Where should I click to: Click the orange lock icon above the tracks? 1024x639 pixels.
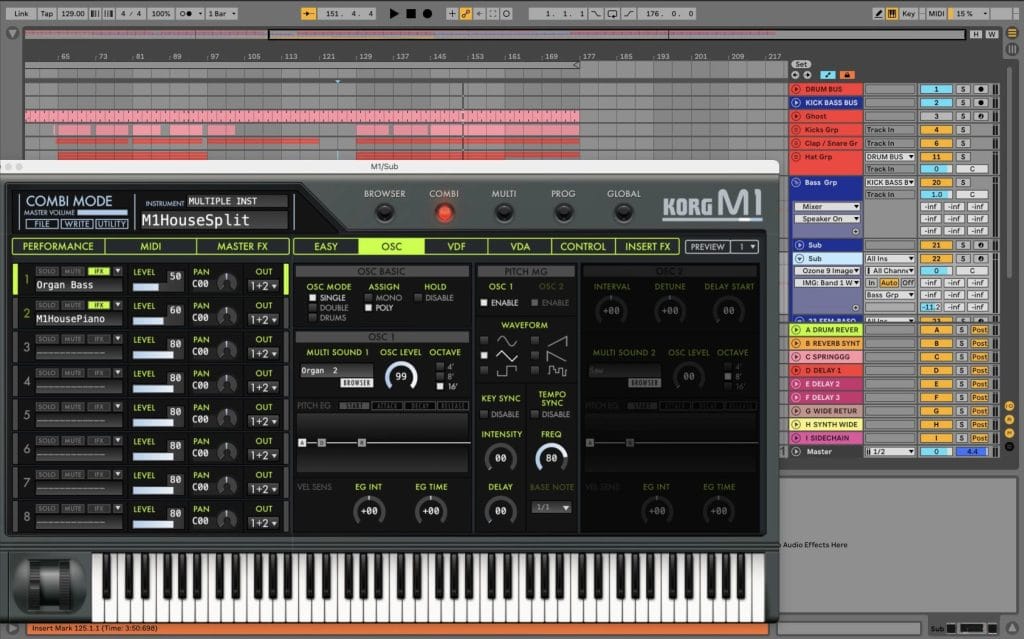tap(847, 75)
